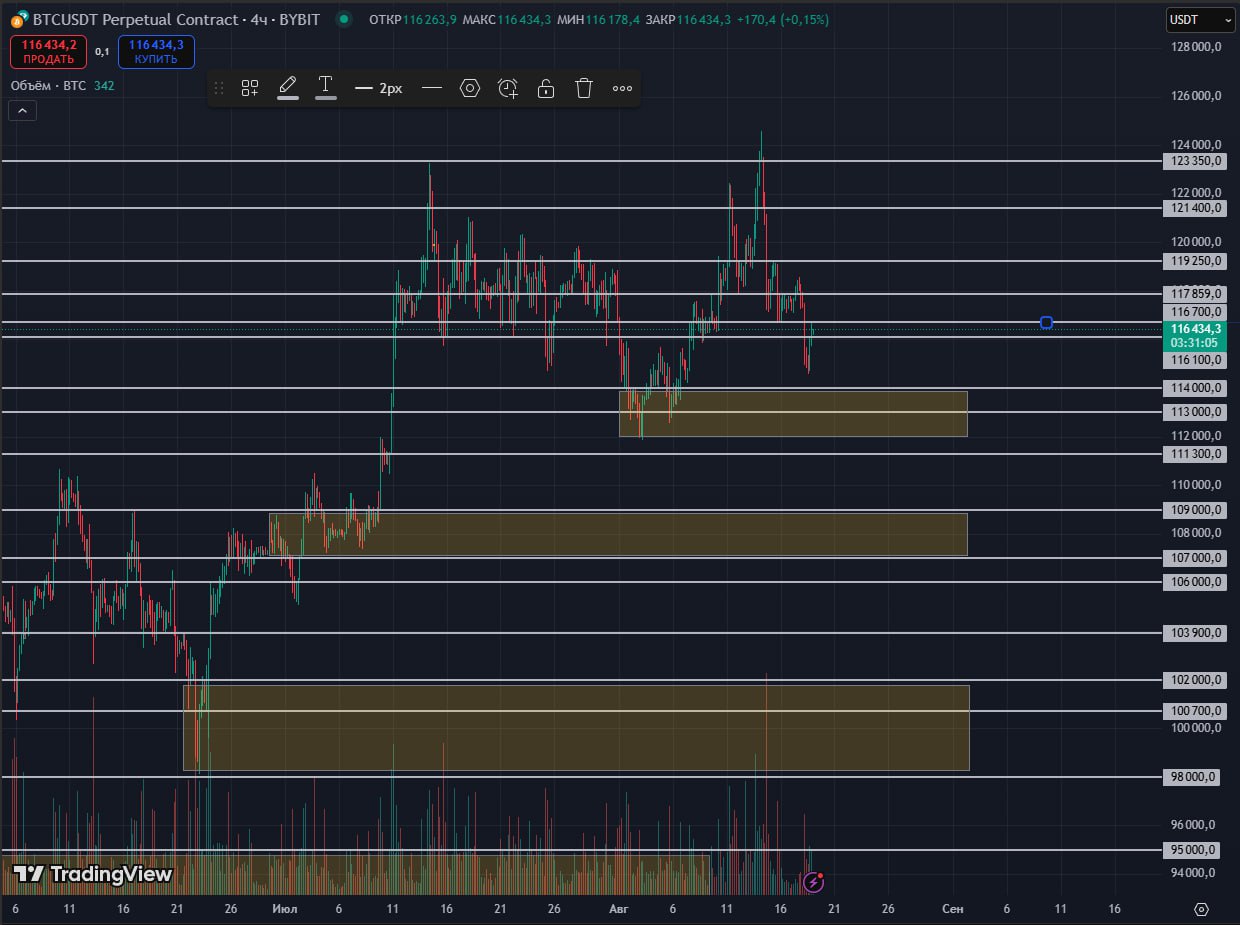The image size is (1240, 925).
Task: Collapse the indicator legend chevron
Action: point(22,111)
